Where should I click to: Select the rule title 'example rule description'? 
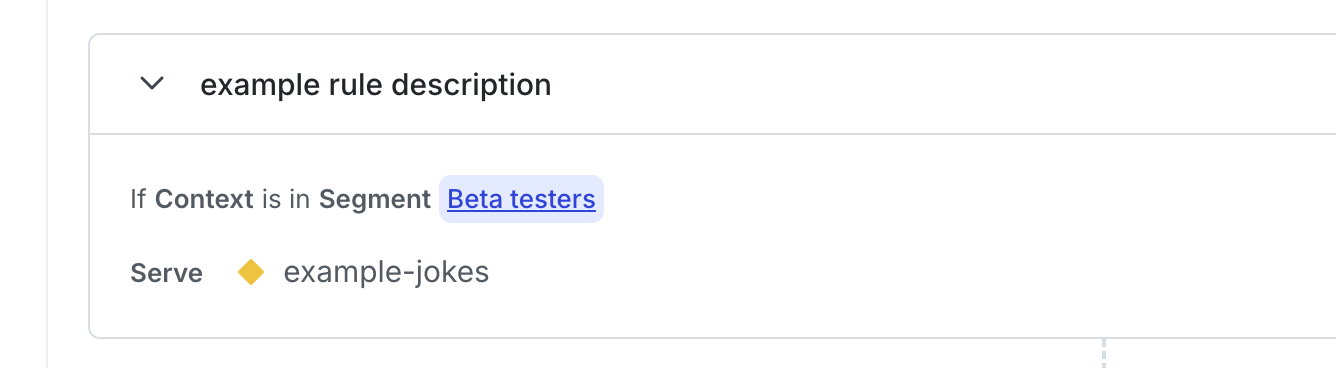375,85
